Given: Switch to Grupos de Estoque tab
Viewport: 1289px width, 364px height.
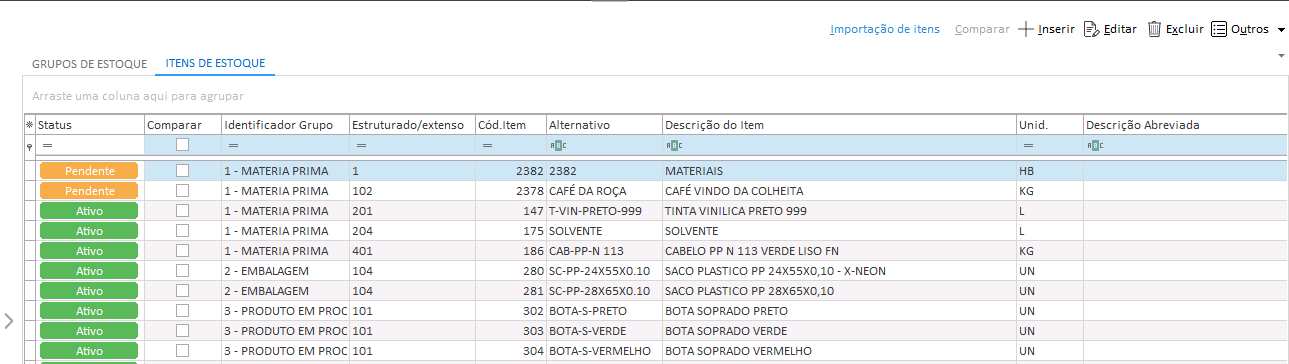Looking at the screenshot, I should point(90,63).
